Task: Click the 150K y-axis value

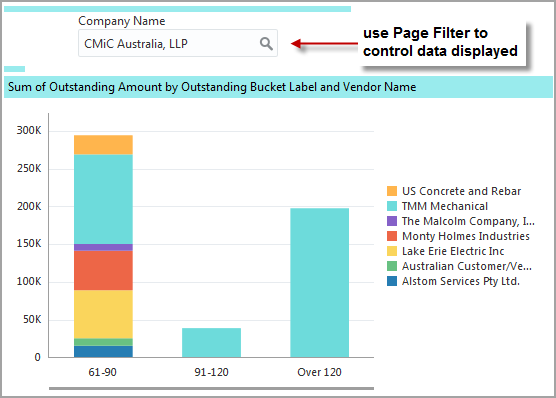Action: pyautogui.click(x=29, y=244)
